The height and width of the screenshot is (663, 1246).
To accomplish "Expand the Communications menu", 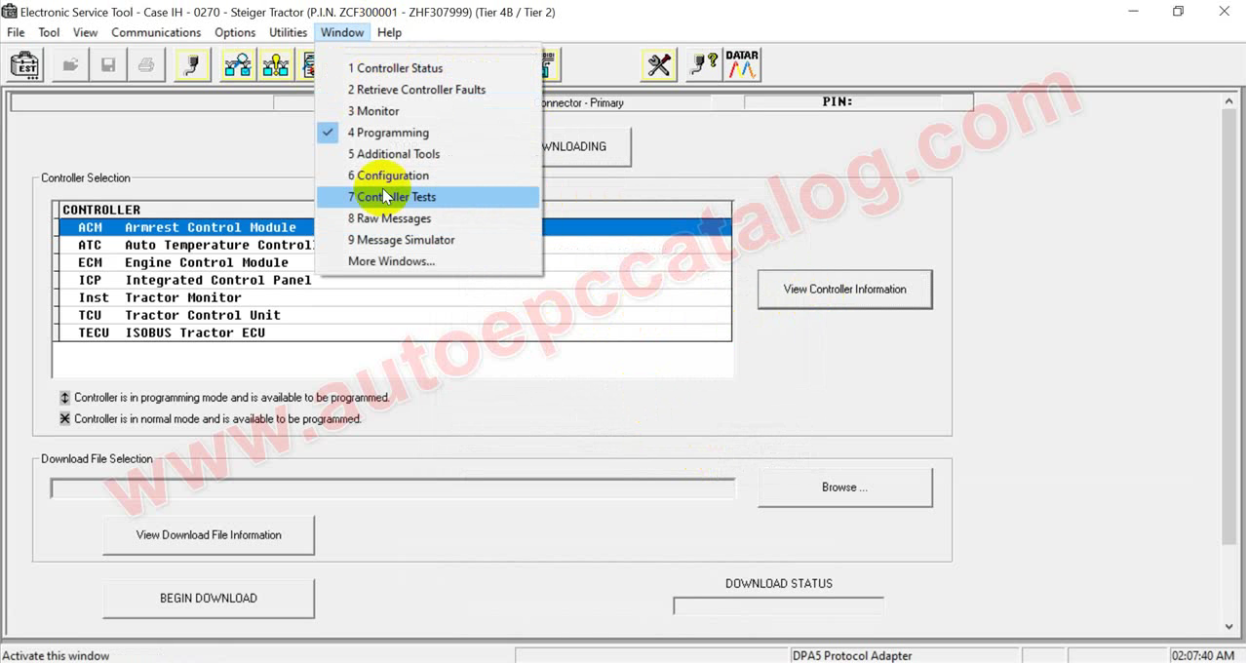I will [x=156, y=33].
